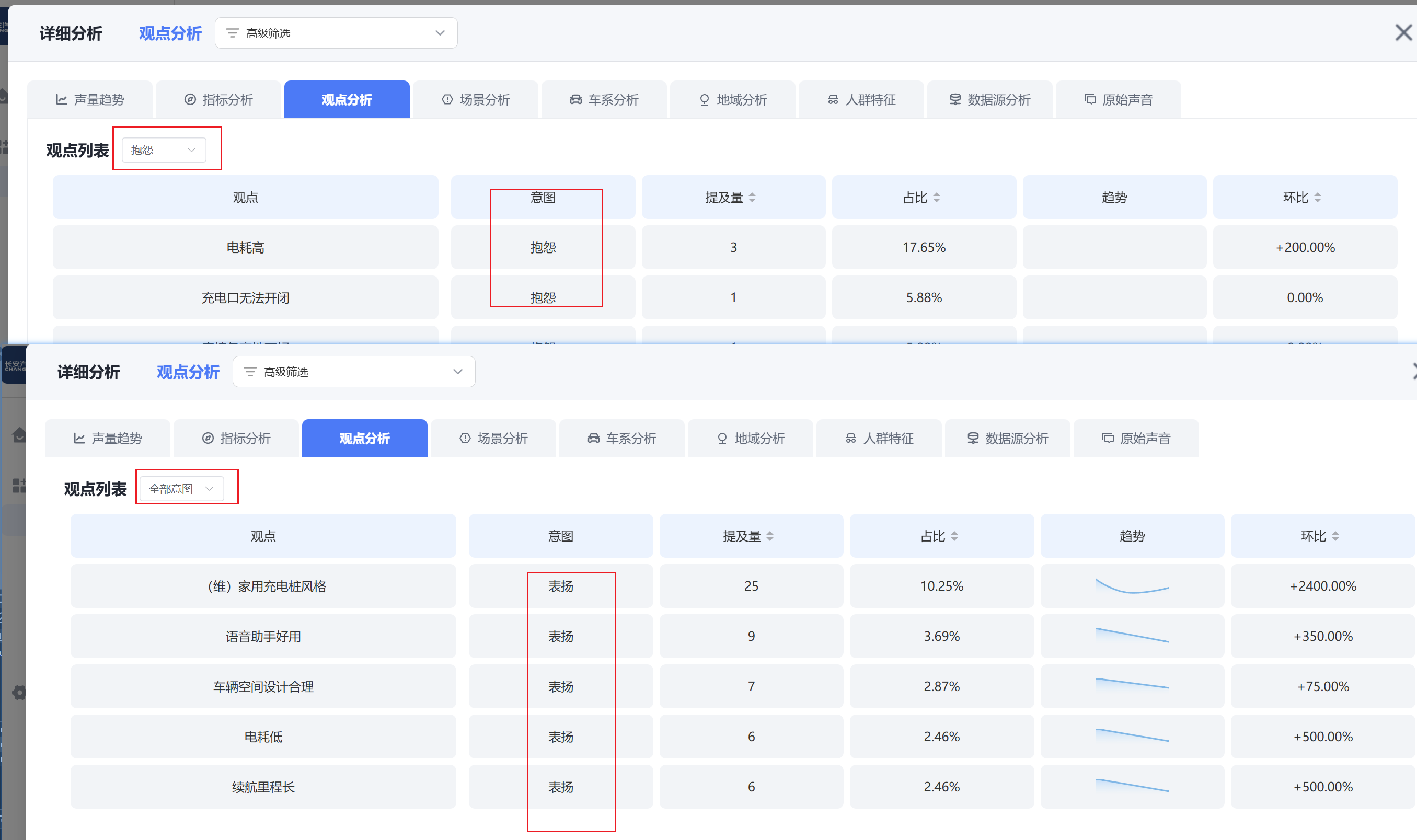Click the grid apps icon in the left sidebar

(x=19, y=485)
